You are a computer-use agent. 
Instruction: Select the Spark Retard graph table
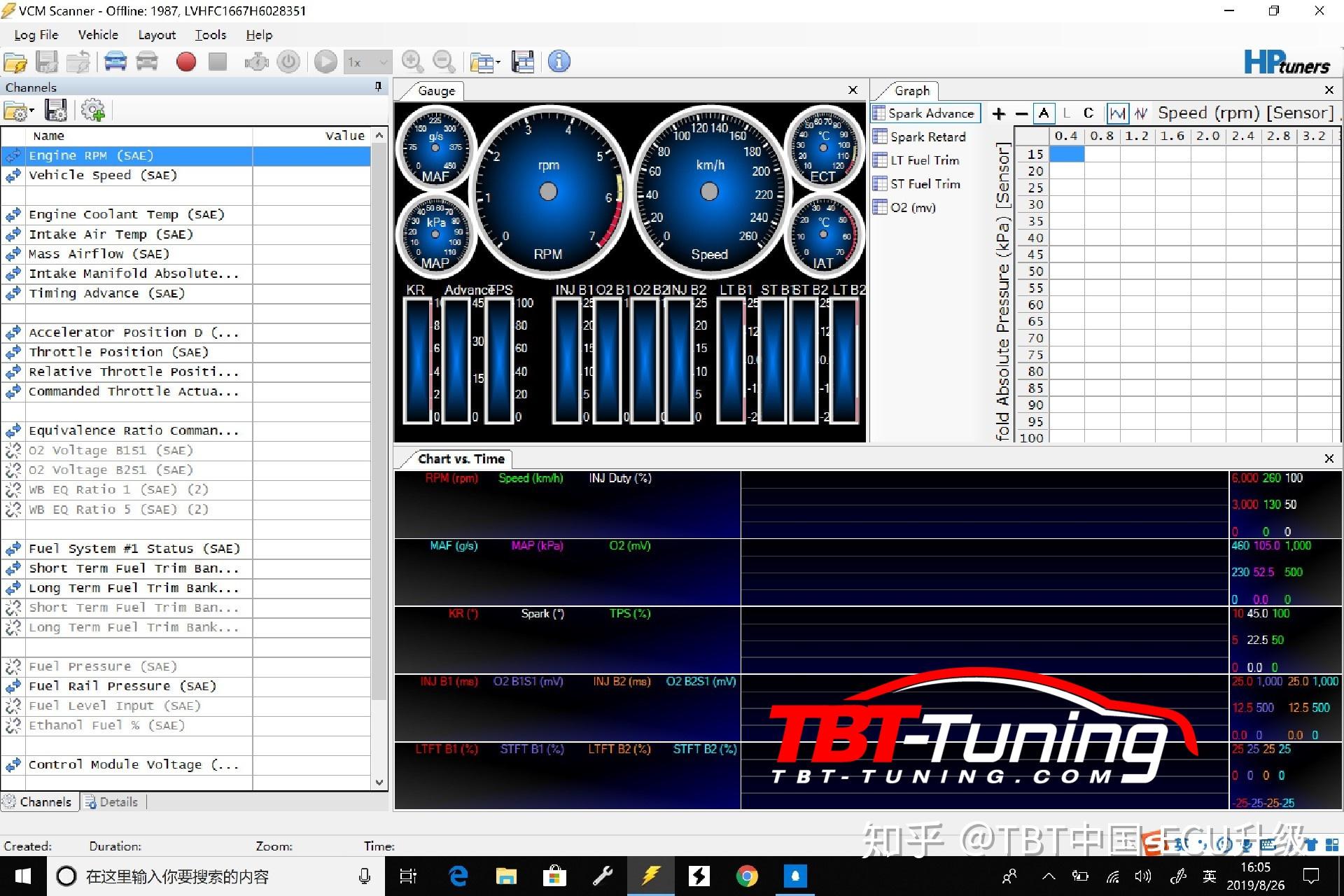927,137
